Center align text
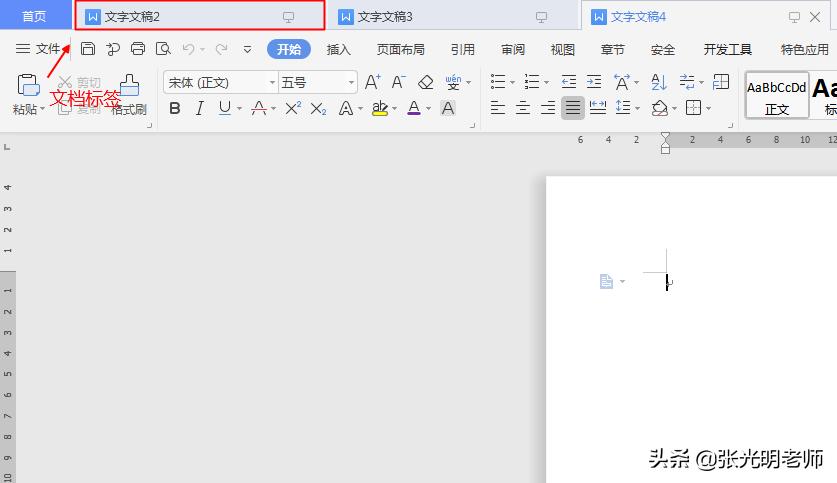This screenshot has width=837, height=483. (523, 108)
